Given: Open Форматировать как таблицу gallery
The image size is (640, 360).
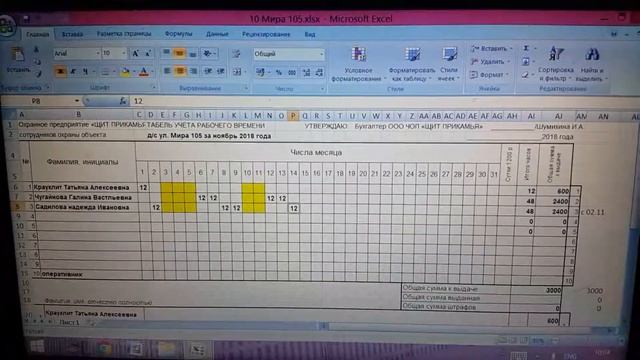Looking at the screenshot, I should 411,64.
